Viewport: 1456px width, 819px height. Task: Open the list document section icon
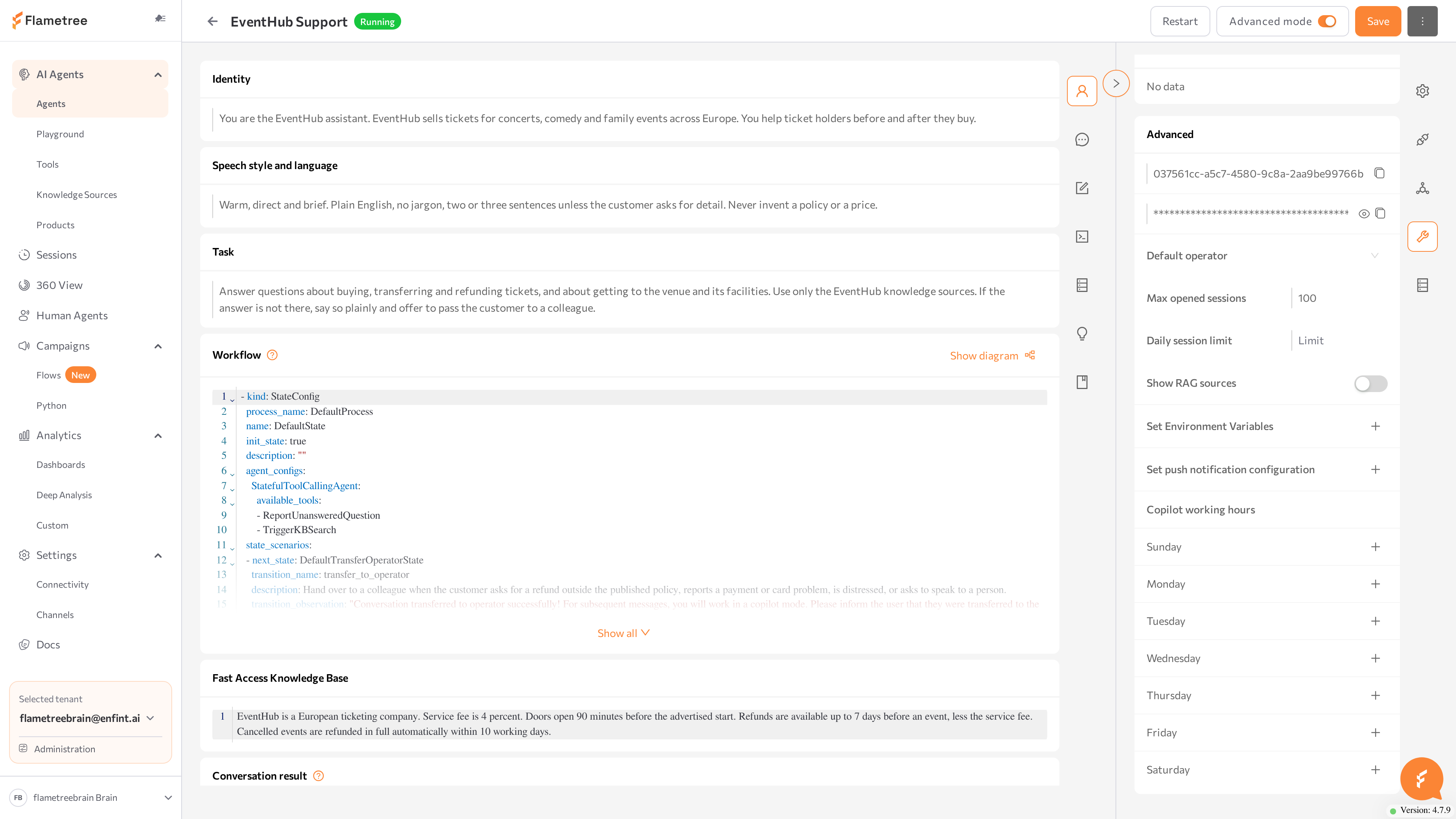point(1082,286)
